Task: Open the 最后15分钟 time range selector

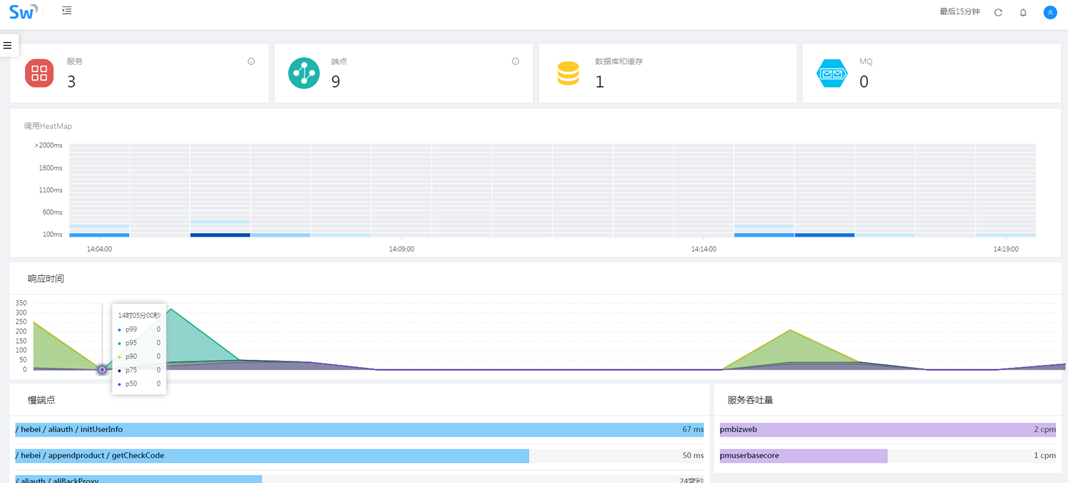Action: pos(959,12)
